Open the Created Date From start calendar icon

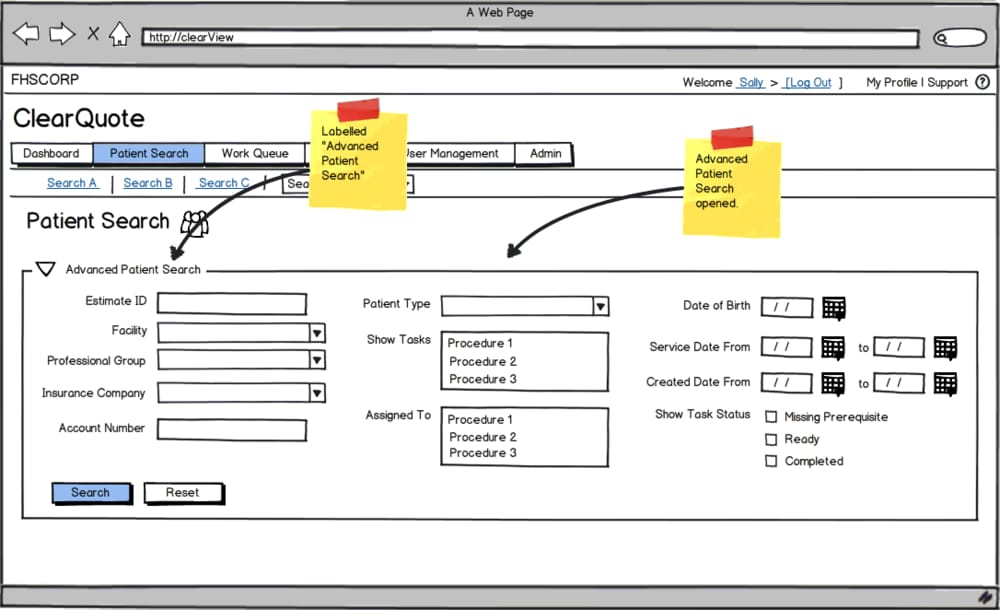(x=833, y=383)
